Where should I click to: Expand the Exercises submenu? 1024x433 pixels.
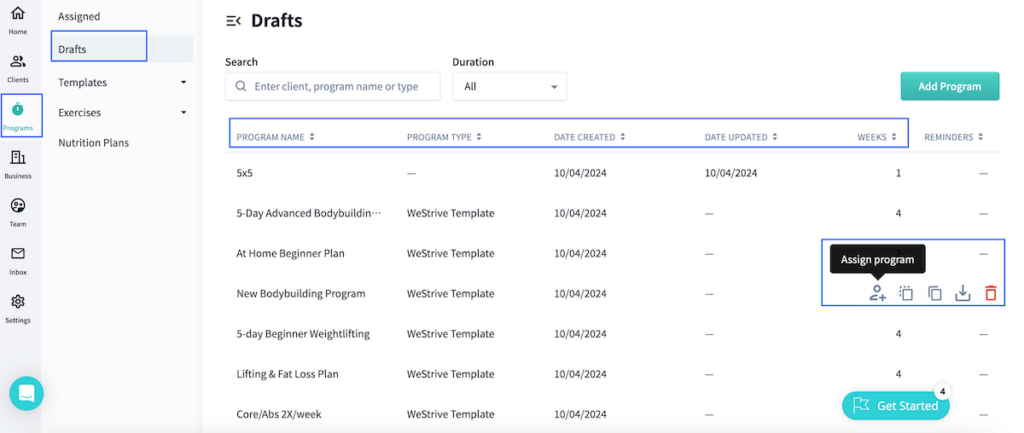183,113
